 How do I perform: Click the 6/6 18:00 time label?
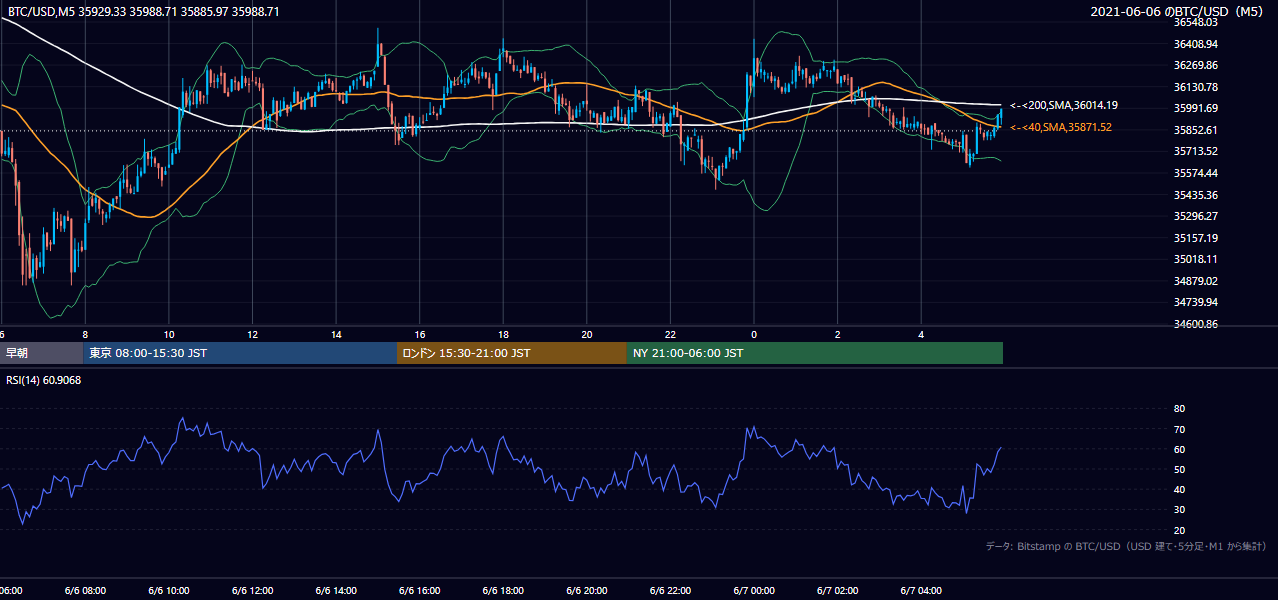pyautogui.click(x=504, y=591)
